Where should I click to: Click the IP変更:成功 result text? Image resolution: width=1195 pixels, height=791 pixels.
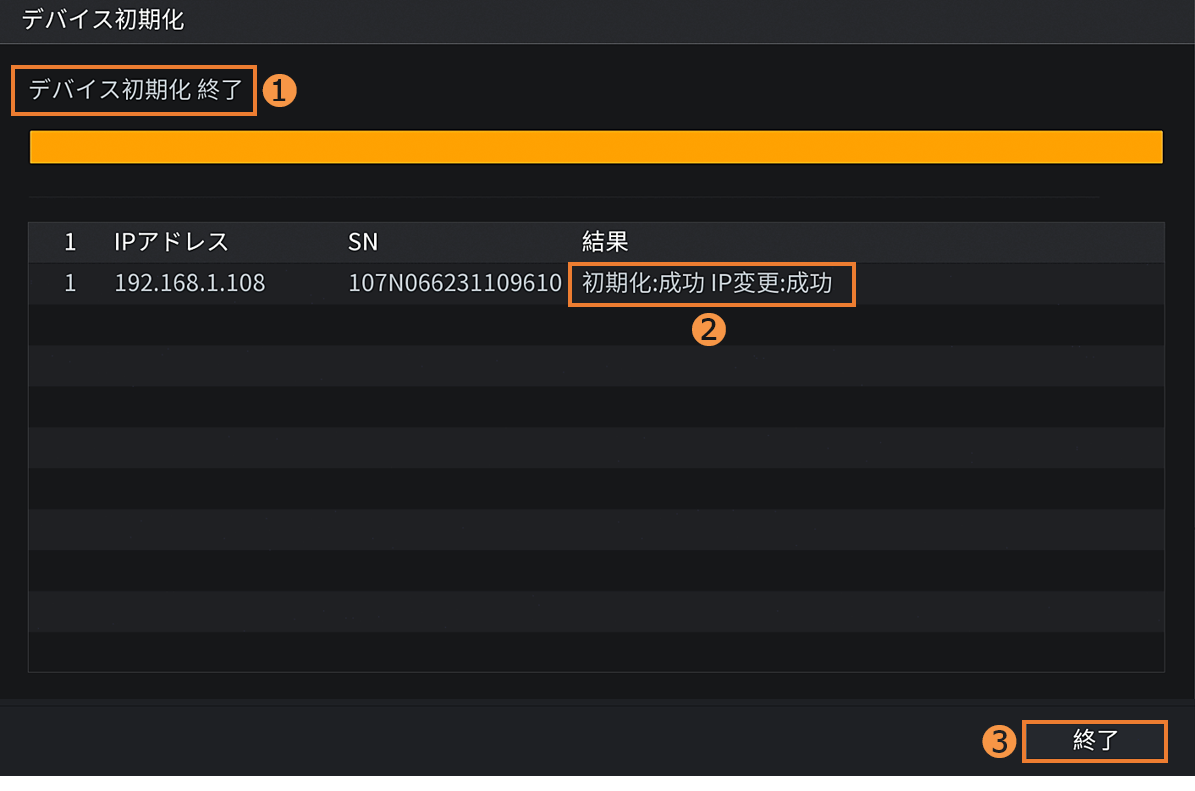pos(771,283)
